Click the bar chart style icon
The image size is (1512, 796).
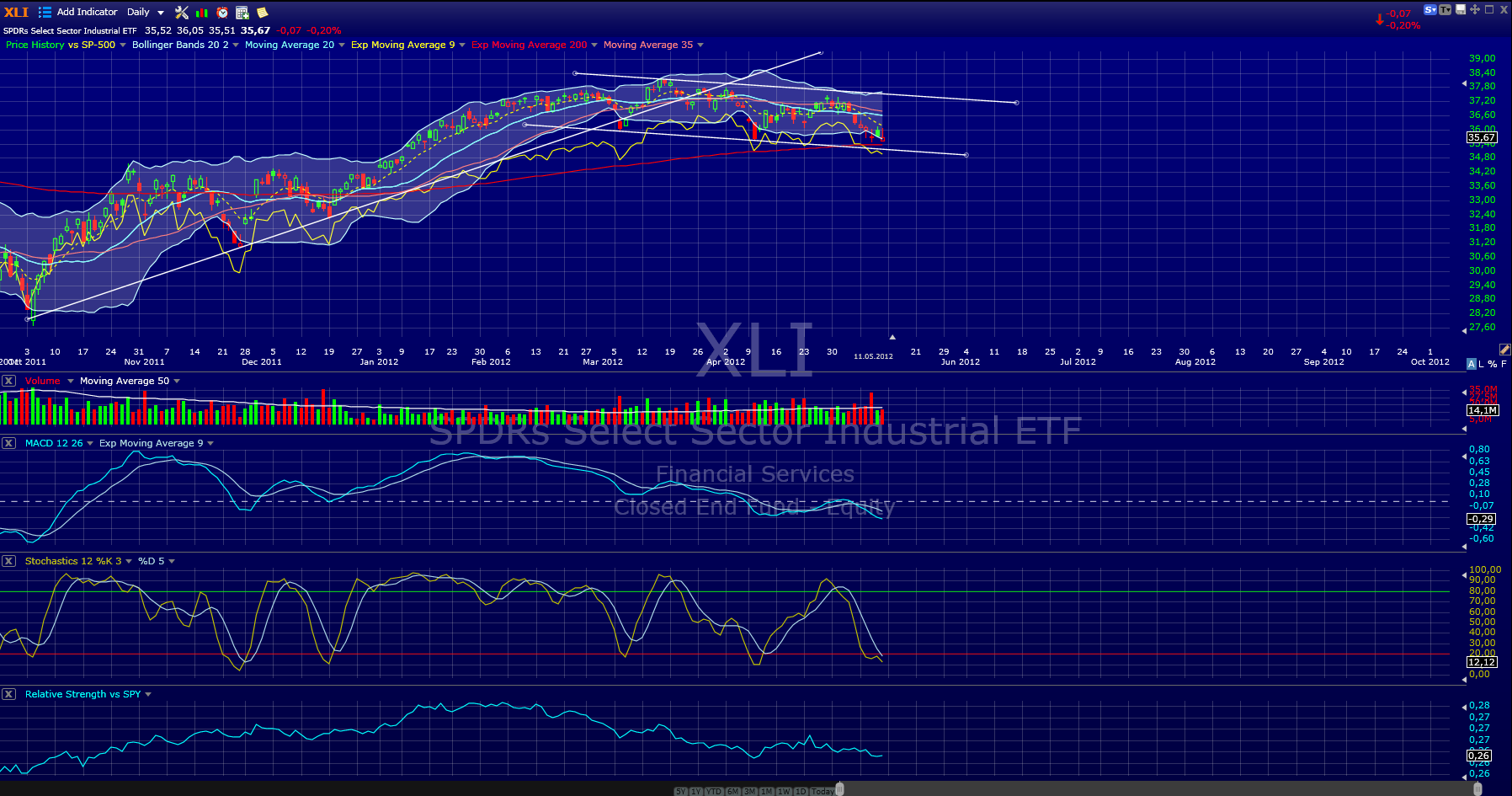[x=202, y=12]
